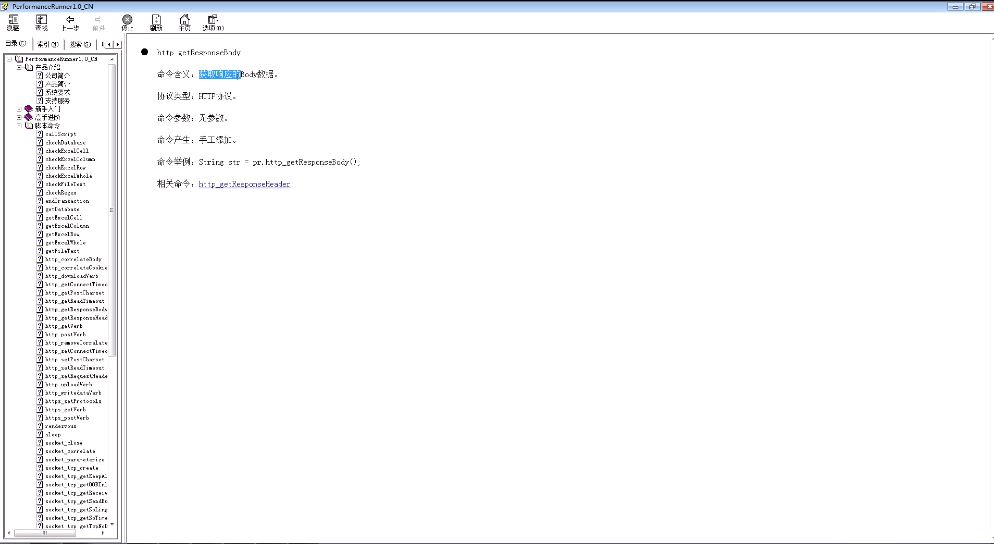
Task: Open the socket_close topic
Action: [x=63, y=443]
